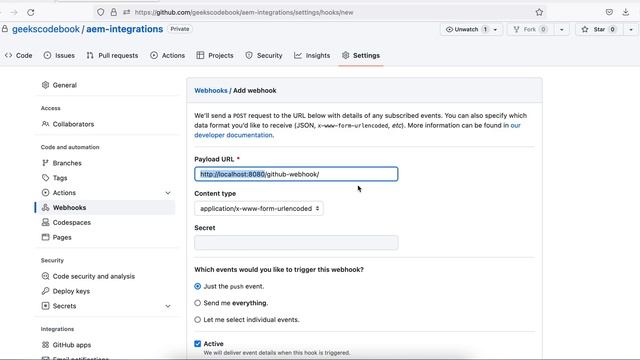This screenshot has width=640, height=360.
Task: Open the Projects tab
Action: pos(215,55)
